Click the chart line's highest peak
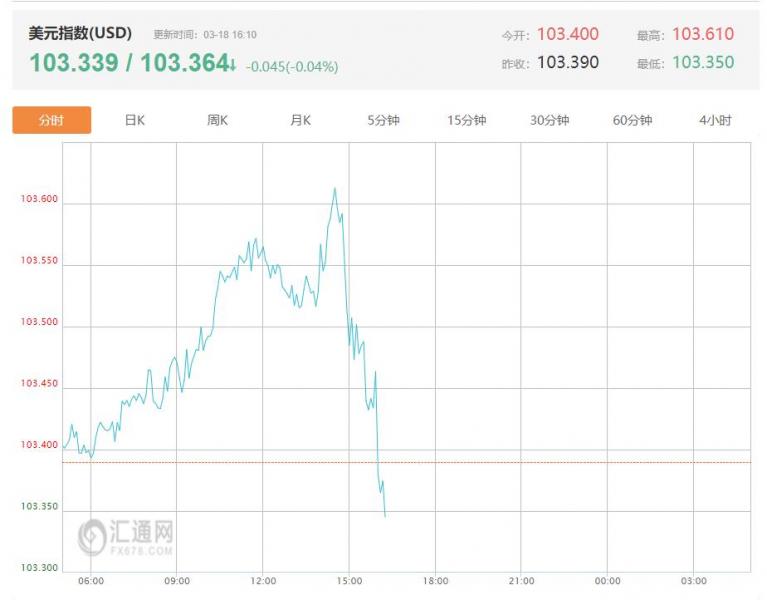 [x=334, y=189]
